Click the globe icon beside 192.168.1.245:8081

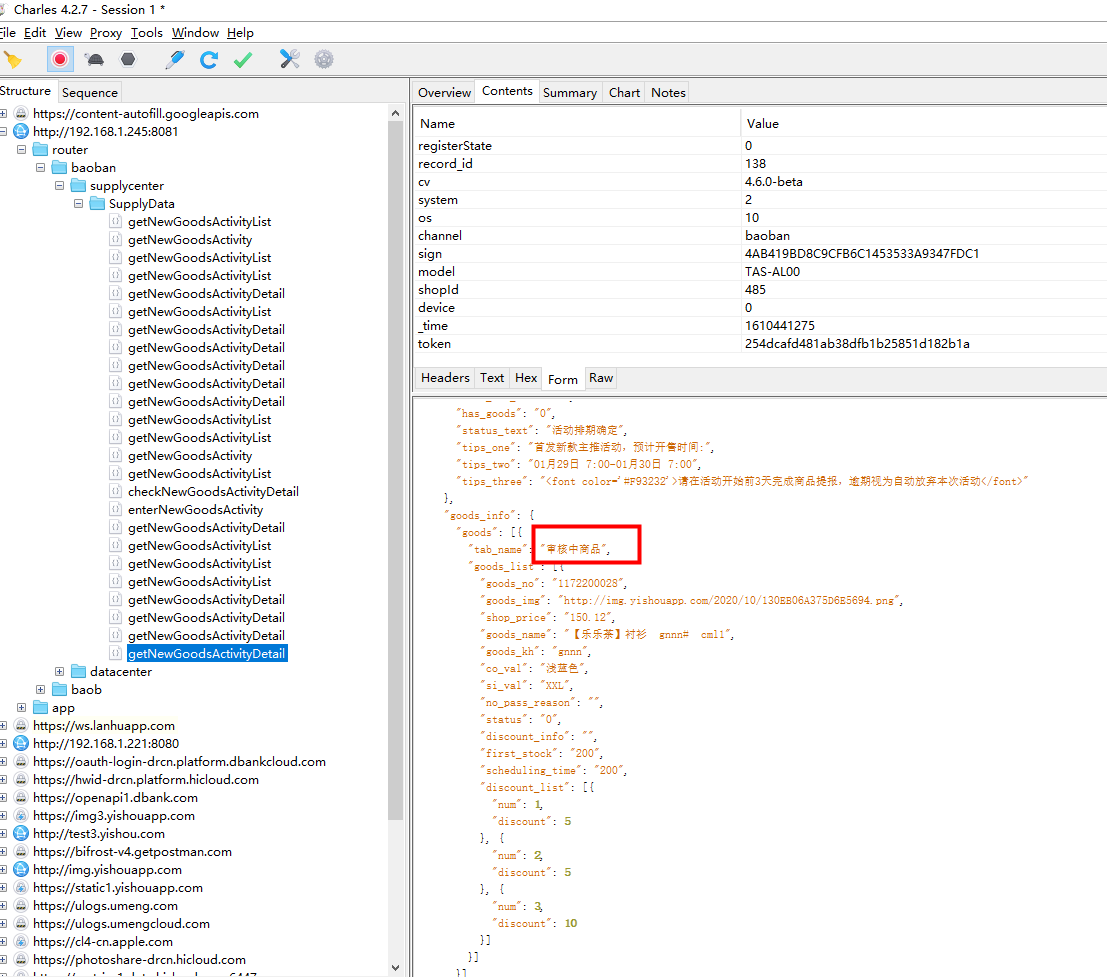(21, 131)
